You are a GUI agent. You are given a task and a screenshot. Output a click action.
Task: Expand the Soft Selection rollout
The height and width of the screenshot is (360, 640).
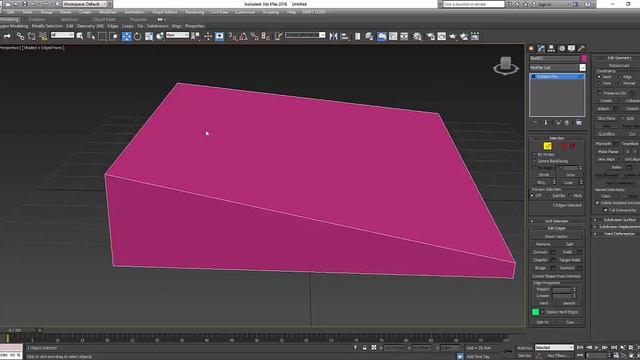click(x=556, y=221)
